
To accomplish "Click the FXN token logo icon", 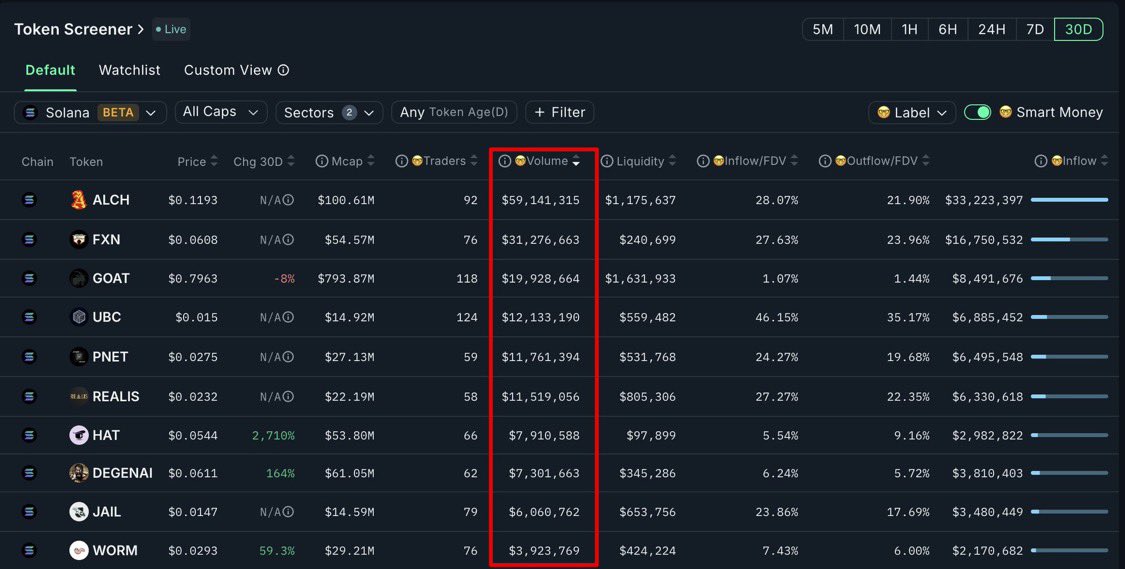I will (x=79, y=240).
